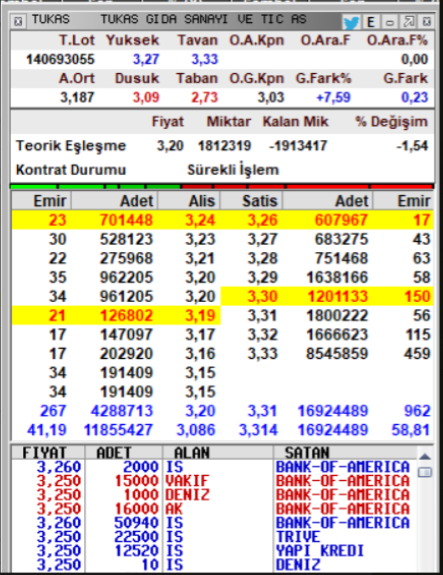Click the trades list scrollbar thumb
The image size is (443, 575).
(425, 472)
